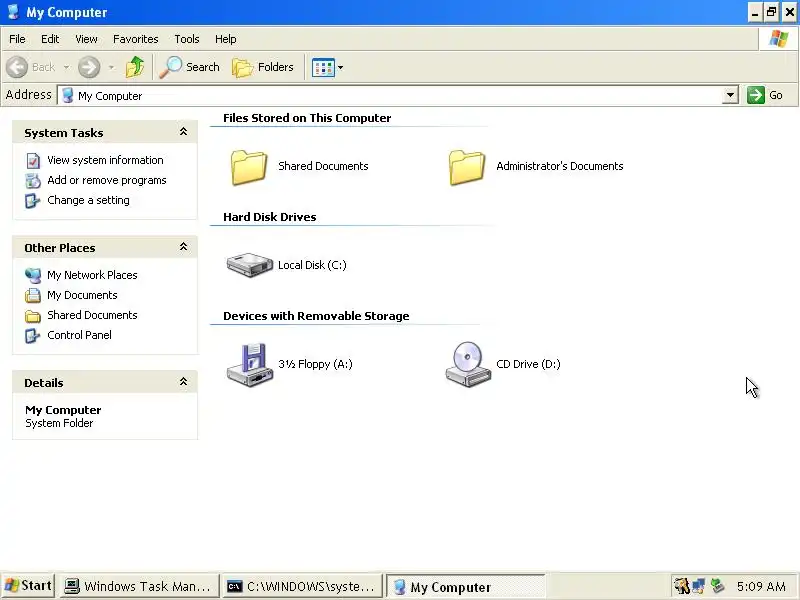Click Devices with Removable Storage header
The width and height of the screenshot is (800, 600).
[x=316, y=316]
